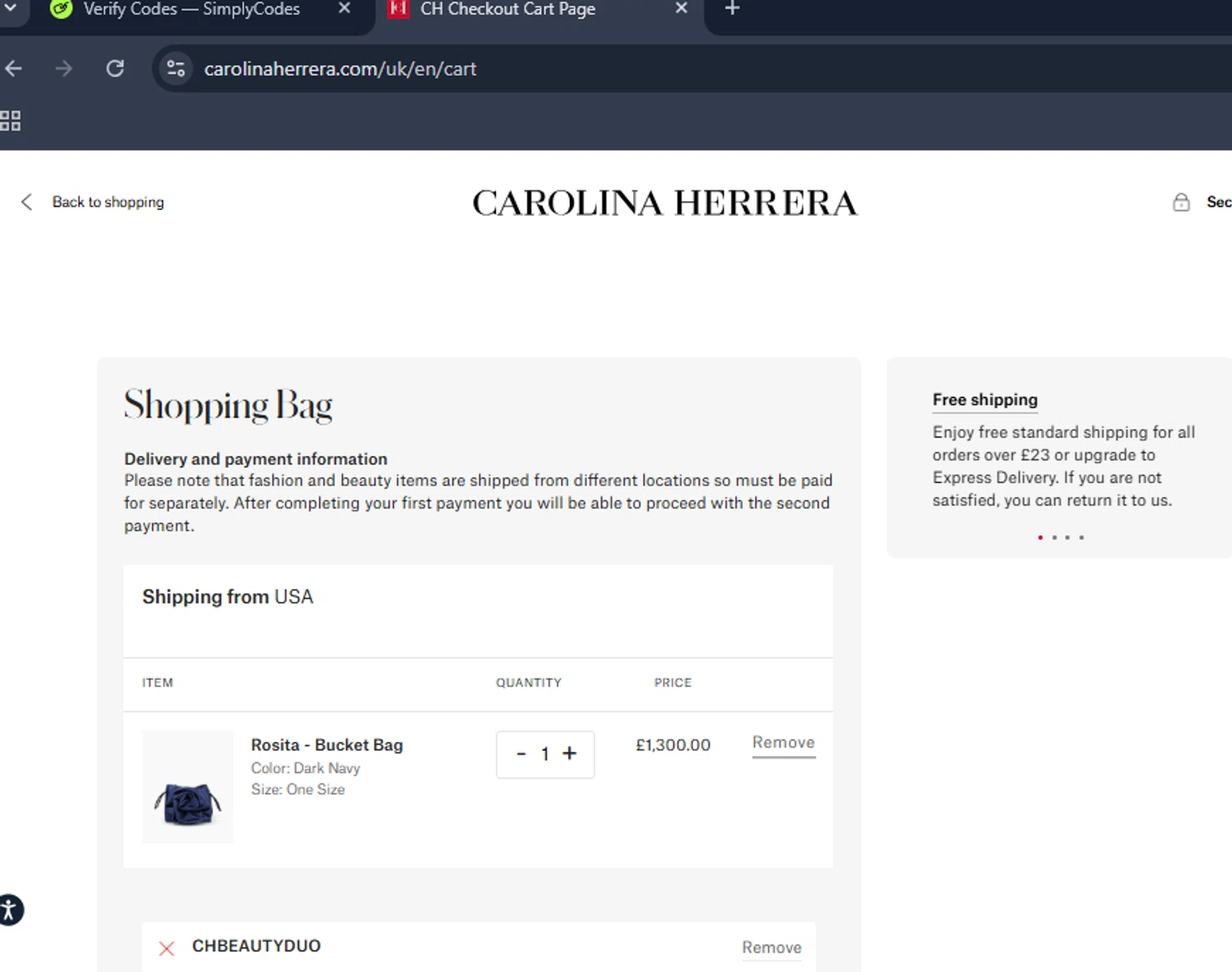Open the accessibility widget icon
The image size is (1232, 972).
(x=9, y=910)
